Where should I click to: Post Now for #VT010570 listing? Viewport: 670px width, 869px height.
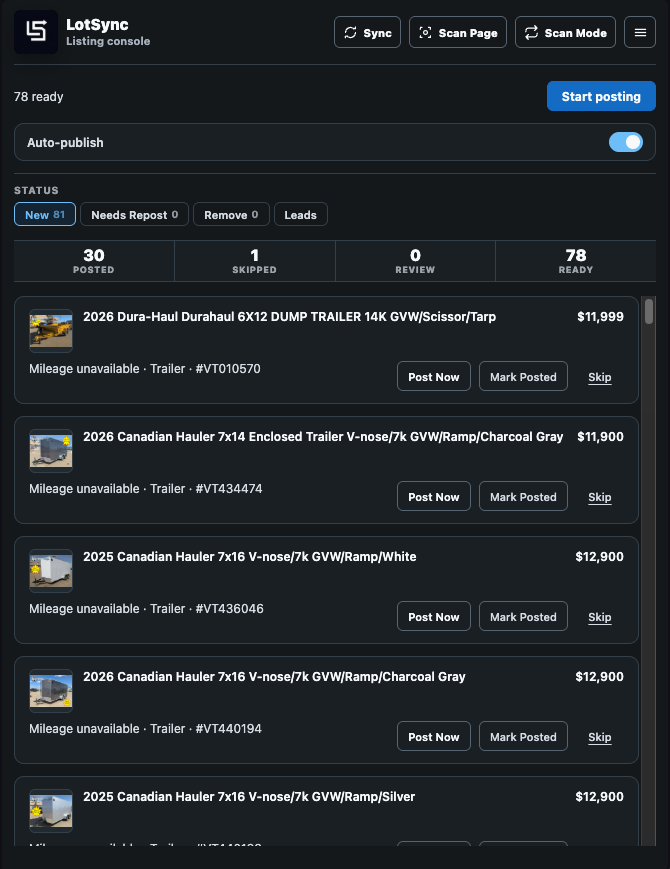[x=433, y=376]
